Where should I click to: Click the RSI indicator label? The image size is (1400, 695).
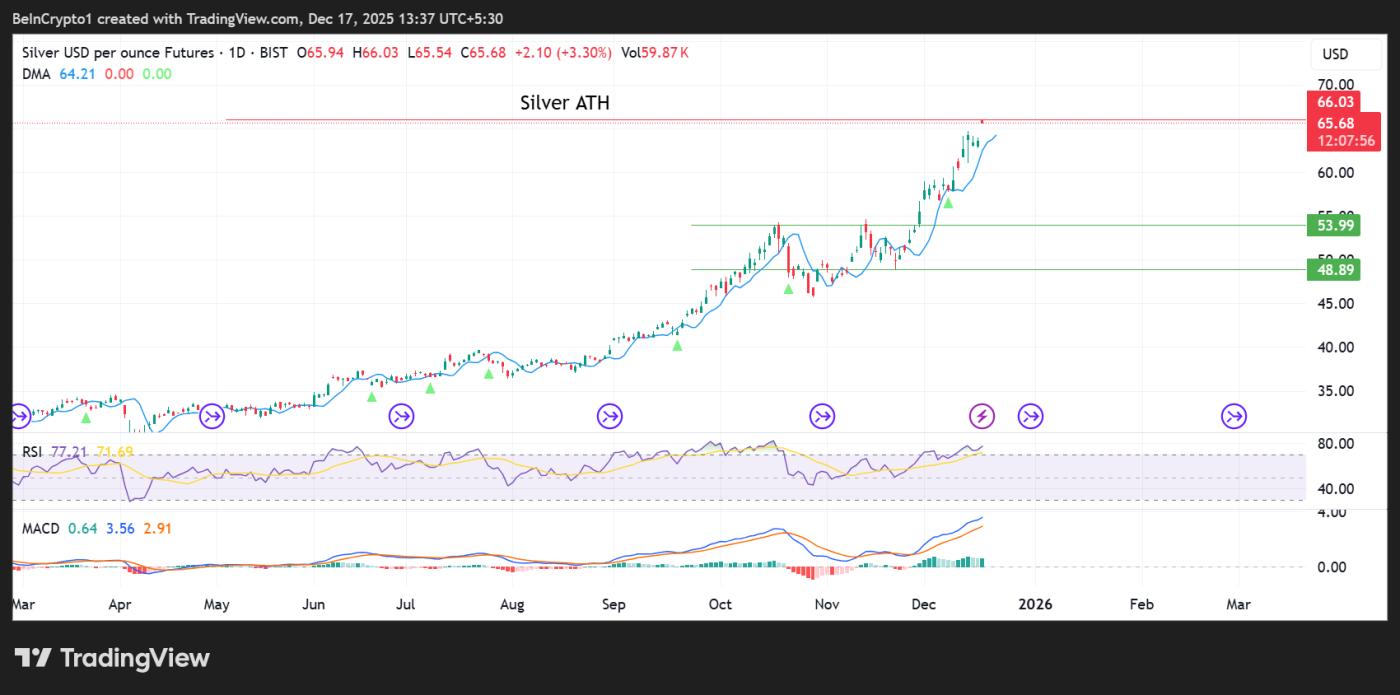(30, 452)
